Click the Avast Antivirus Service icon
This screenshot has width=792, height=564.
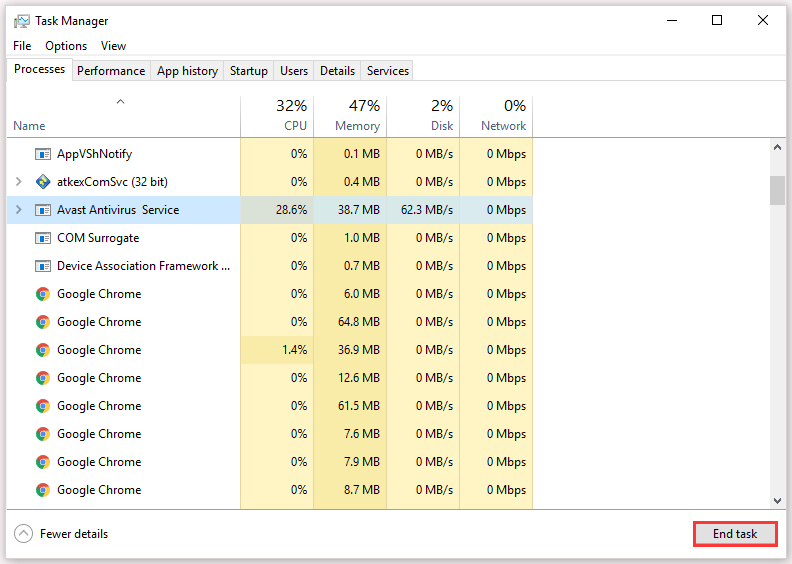tap(43, 210)
